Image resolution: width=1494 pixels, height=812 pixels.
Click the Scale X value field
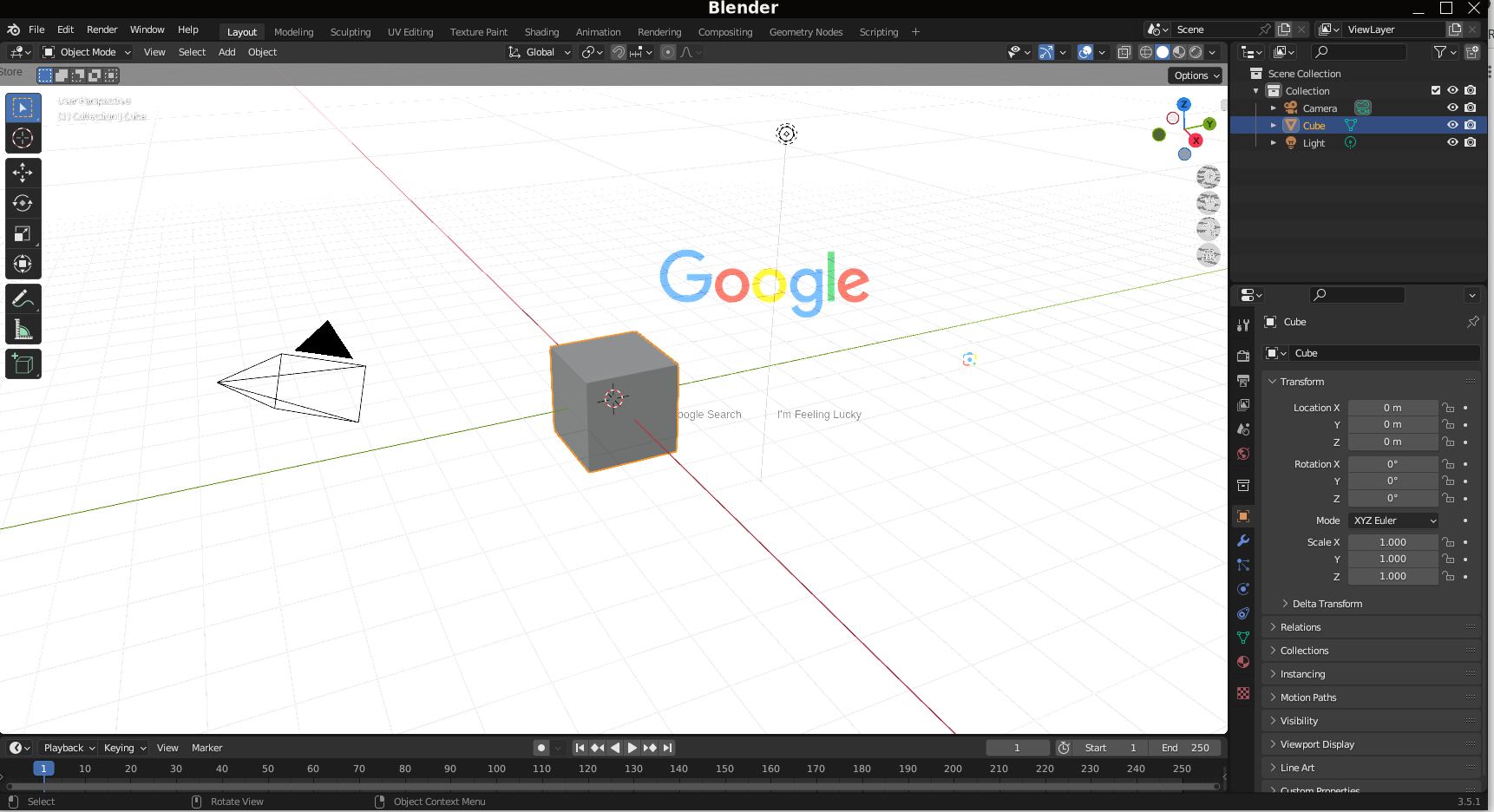[x=1392, y=542]
